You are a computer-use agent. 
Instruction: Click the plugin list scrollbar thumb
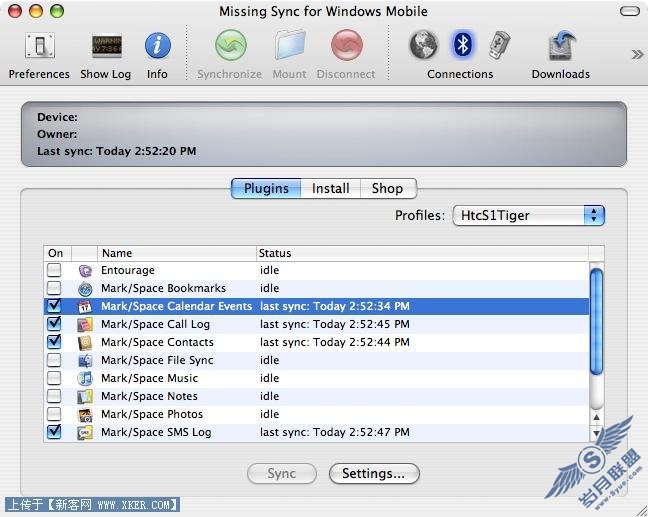[596, 321]
